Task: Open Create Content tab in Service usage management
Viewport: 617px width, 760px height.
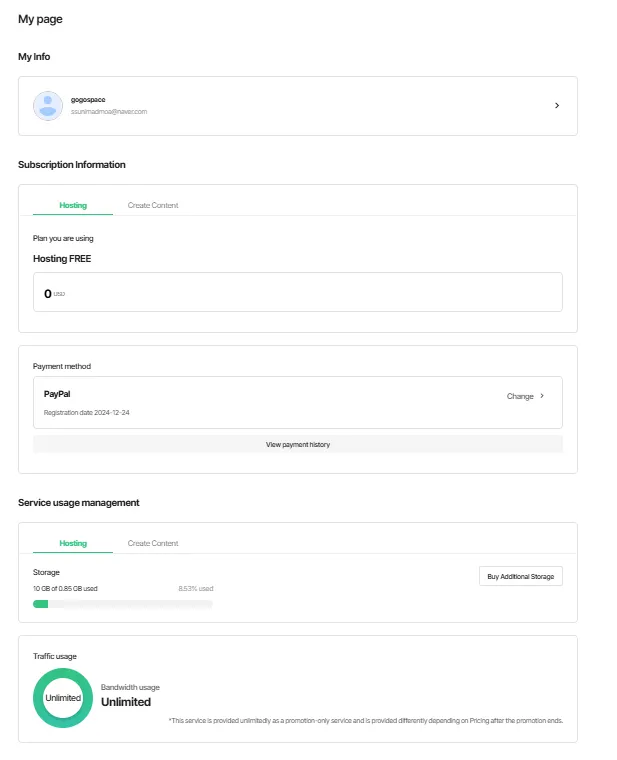Action: (x=153, y=544)
